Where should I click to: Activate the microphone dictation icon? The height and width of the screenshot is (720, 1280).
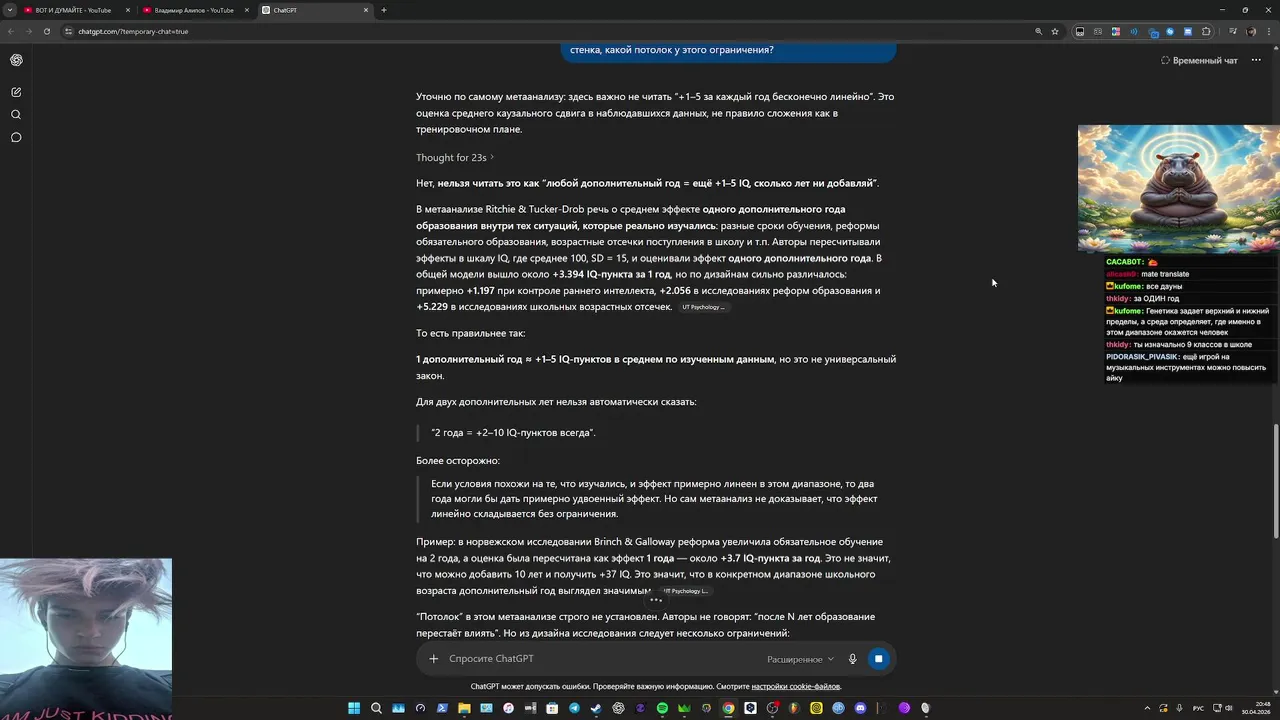[853, 659]
